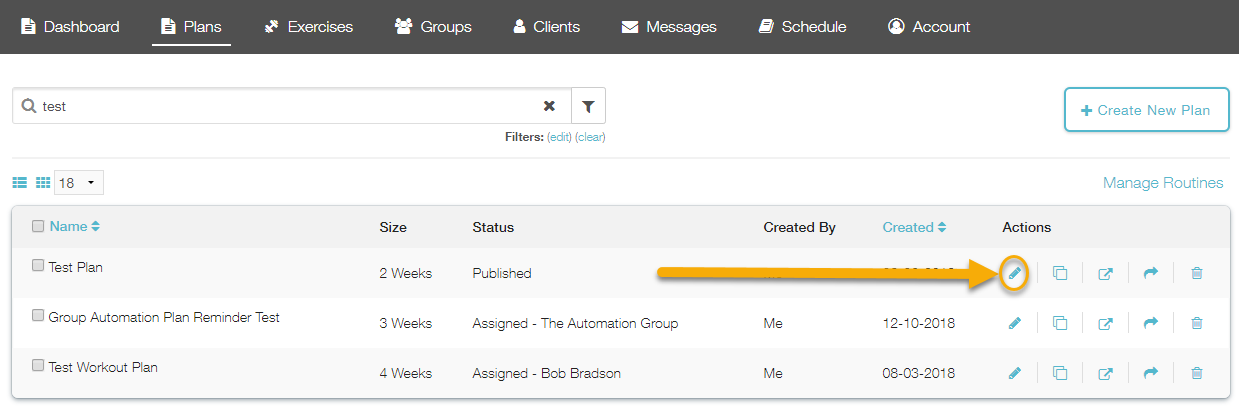Go to the Exercises tab
This screenshot has height=412, width=1239.
[308, 27]
